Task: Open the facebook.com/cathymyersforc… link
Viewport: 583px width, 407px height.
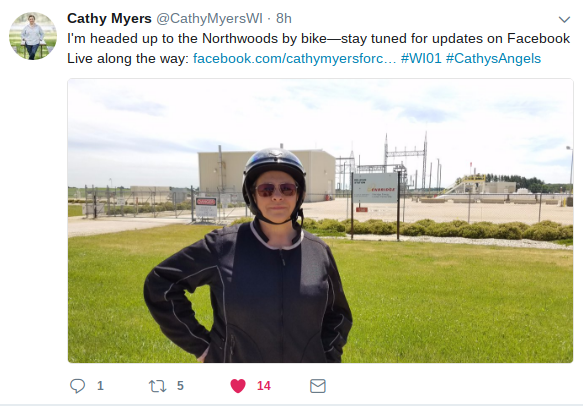Action: (x=294, y=58)
